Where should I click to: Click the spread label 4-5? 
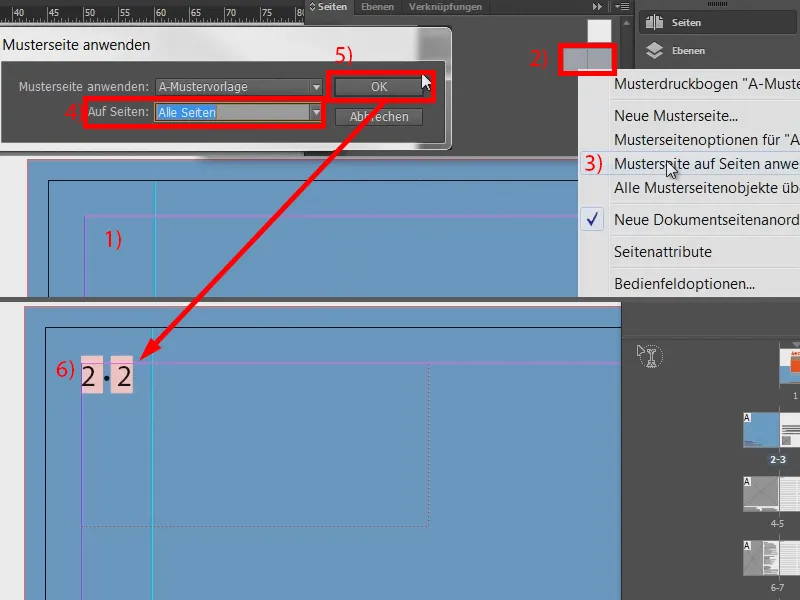tap(778, 523)
